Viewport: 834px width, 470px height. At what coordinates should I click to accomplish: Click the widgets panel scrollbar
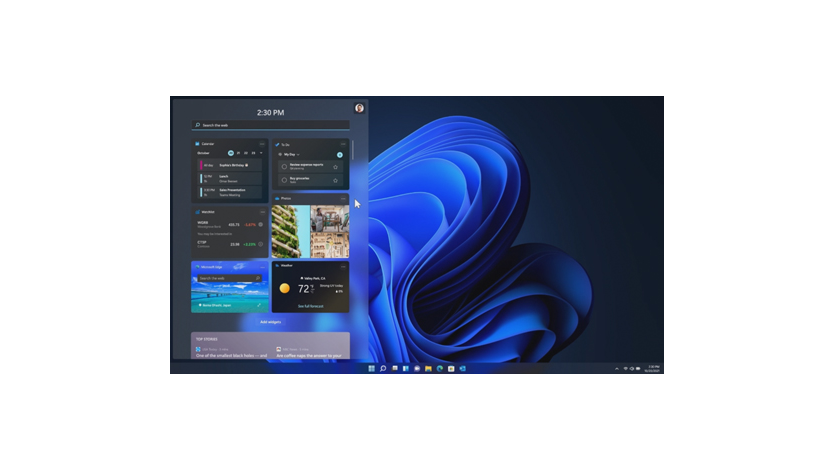[x=353, y=149]
